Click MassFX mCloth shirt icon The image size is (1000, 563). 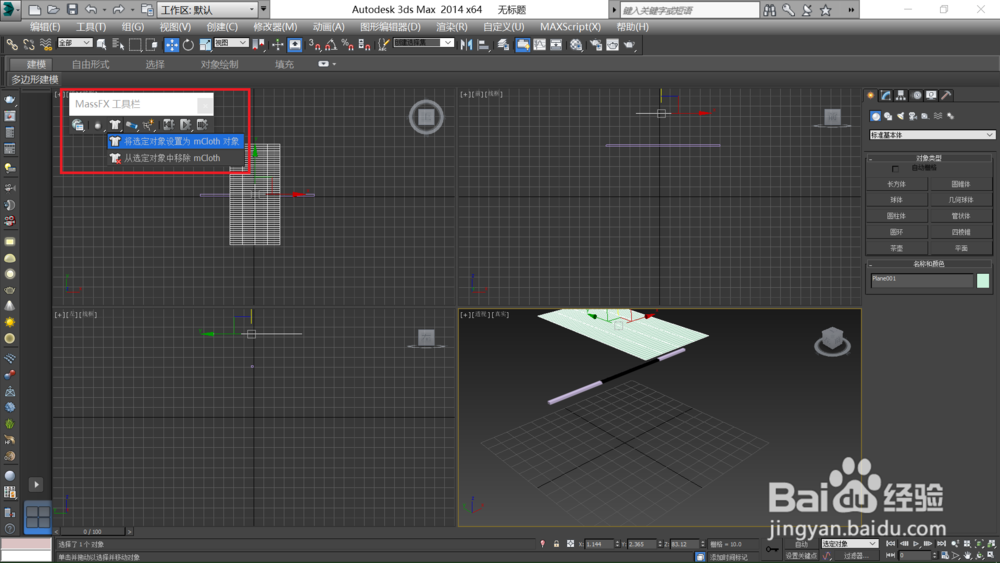coord(115,125)
